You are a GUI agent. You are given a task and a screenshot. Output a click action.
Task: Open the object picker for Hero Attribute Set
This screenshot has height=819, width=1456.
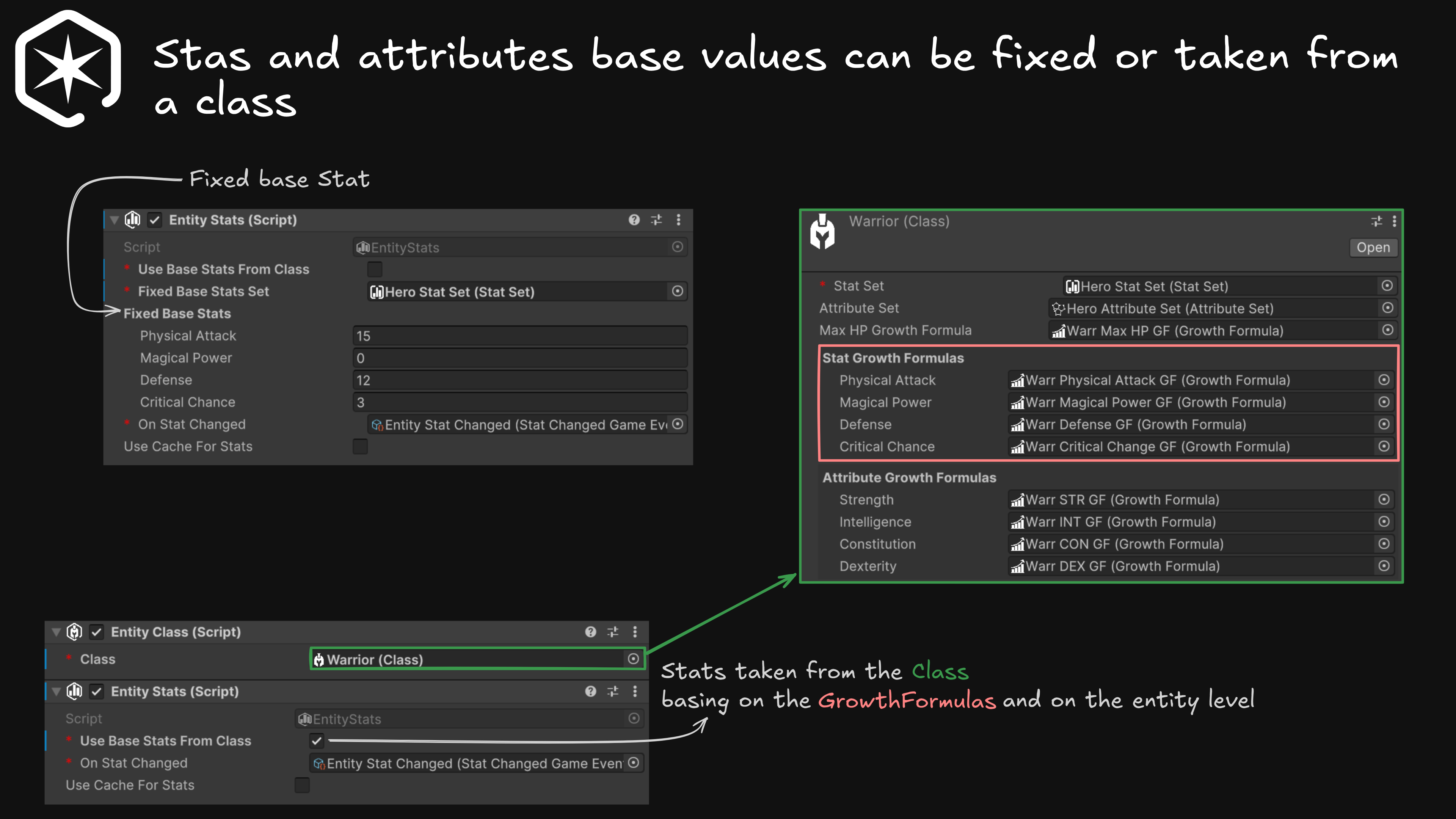(1387, 308)
